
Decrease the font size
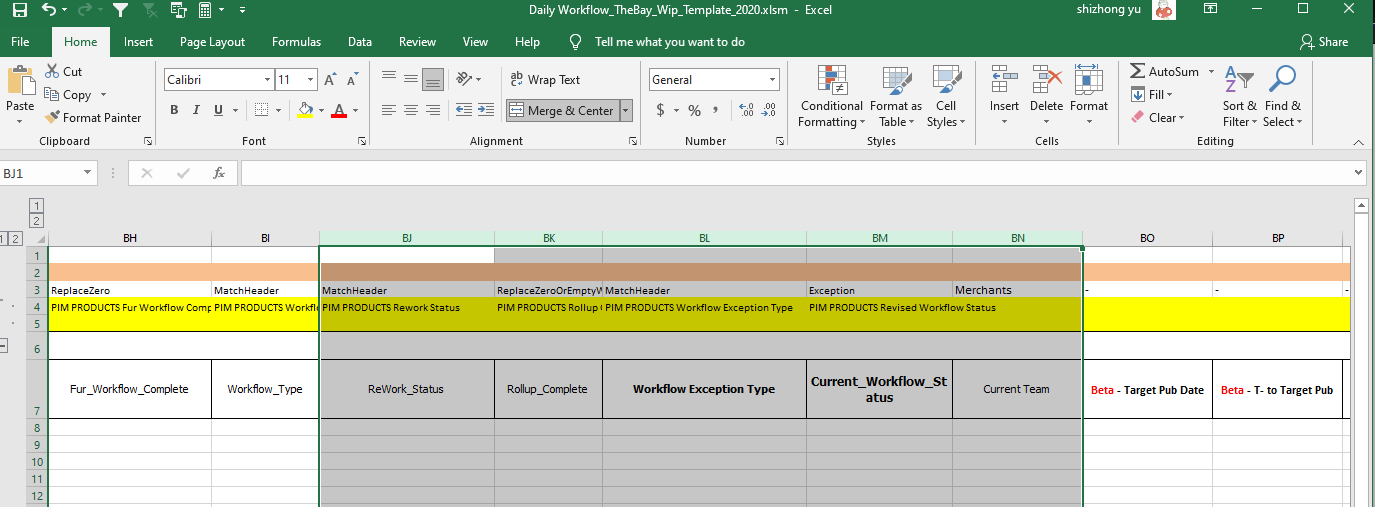pos(354,80)
